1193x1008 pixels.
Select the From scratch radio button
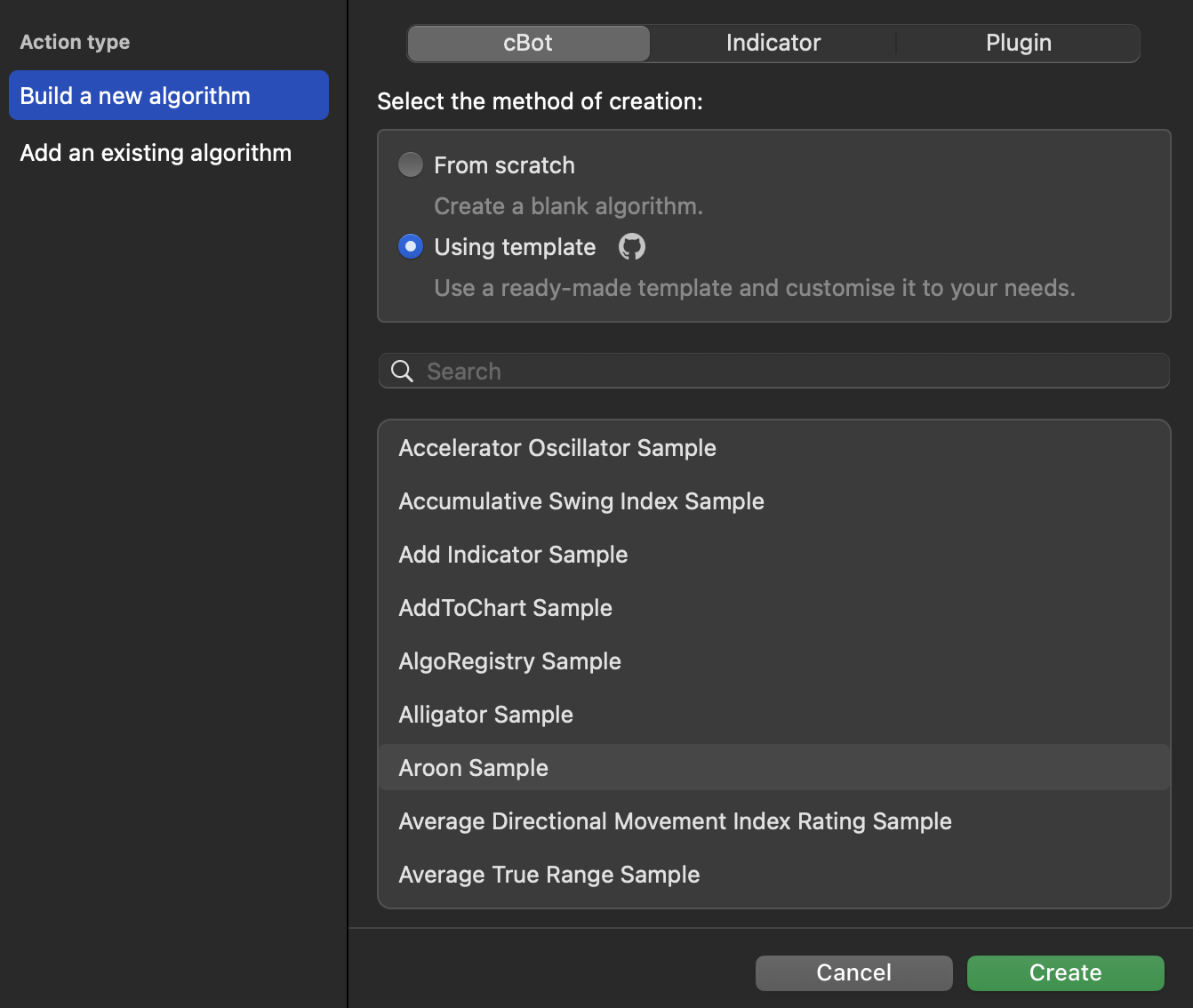tap(411, 165)
